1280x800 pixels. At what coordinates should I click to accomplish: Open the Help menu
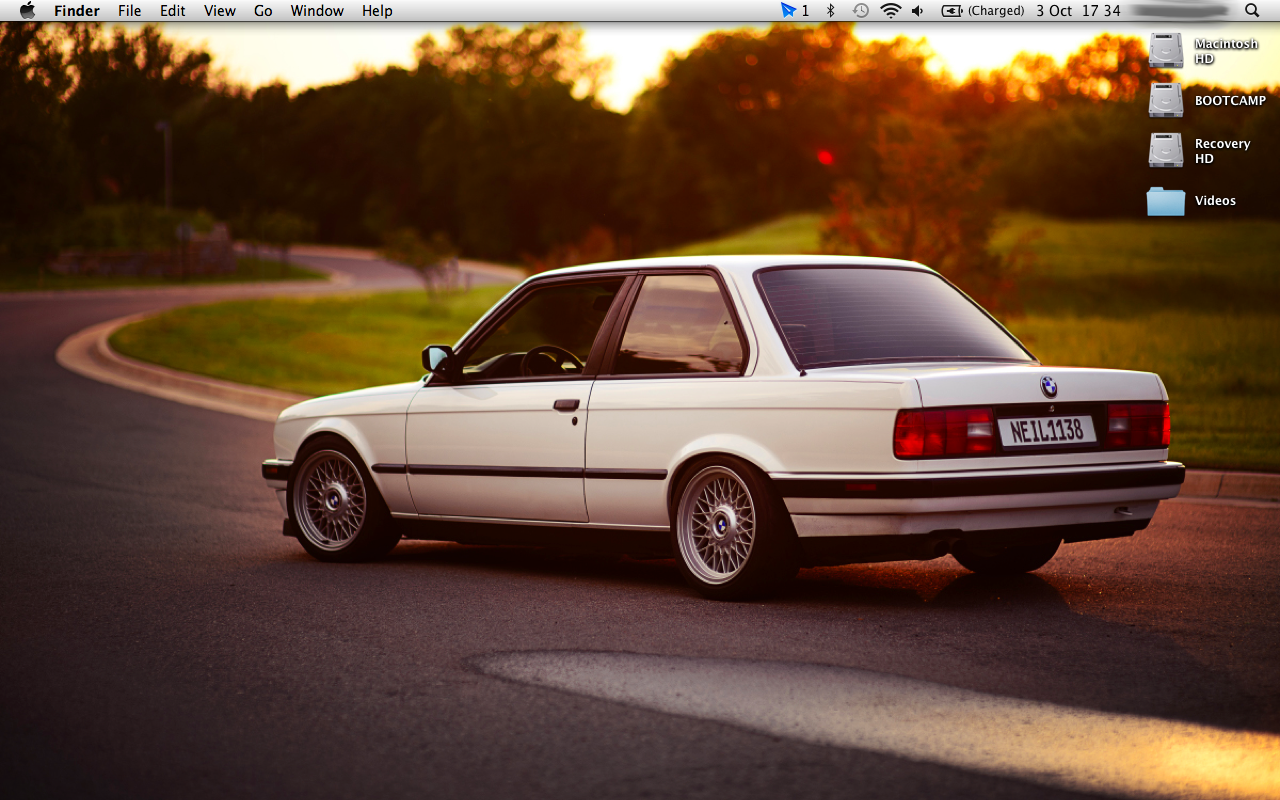point(377,11)
